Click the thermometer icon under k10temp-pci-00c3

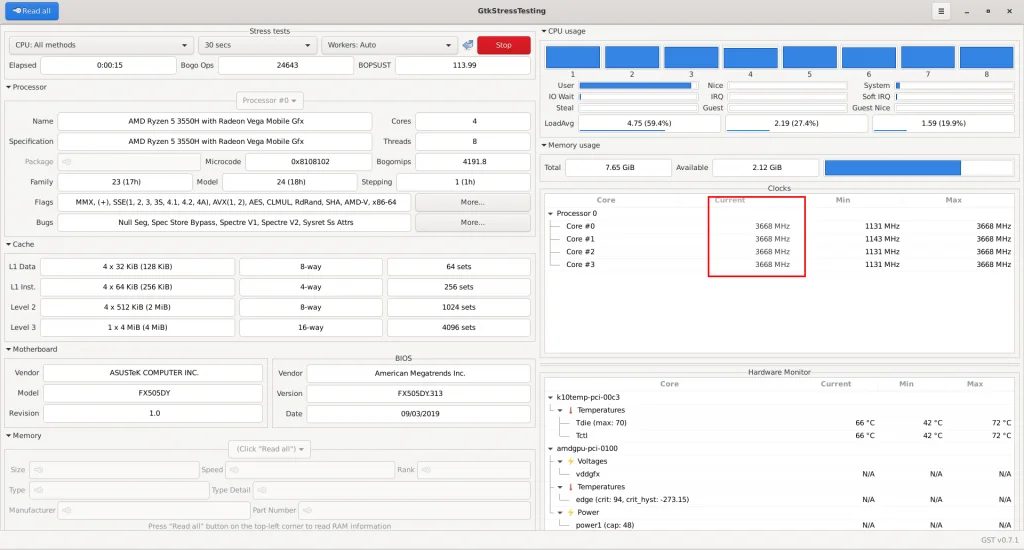tap(572, 410)
